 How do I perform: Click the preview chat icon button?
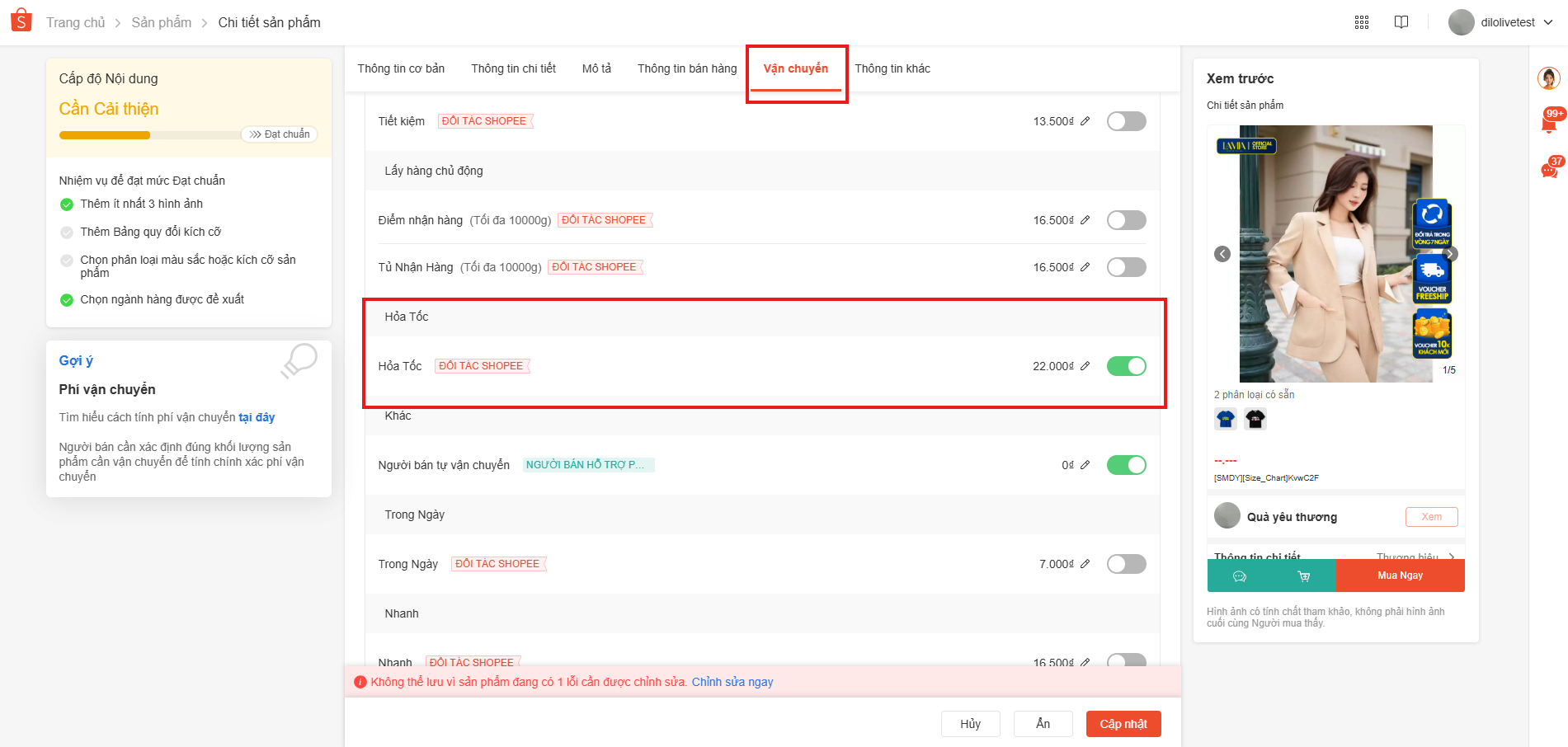pyautogui.click(x=1240, y=576)
